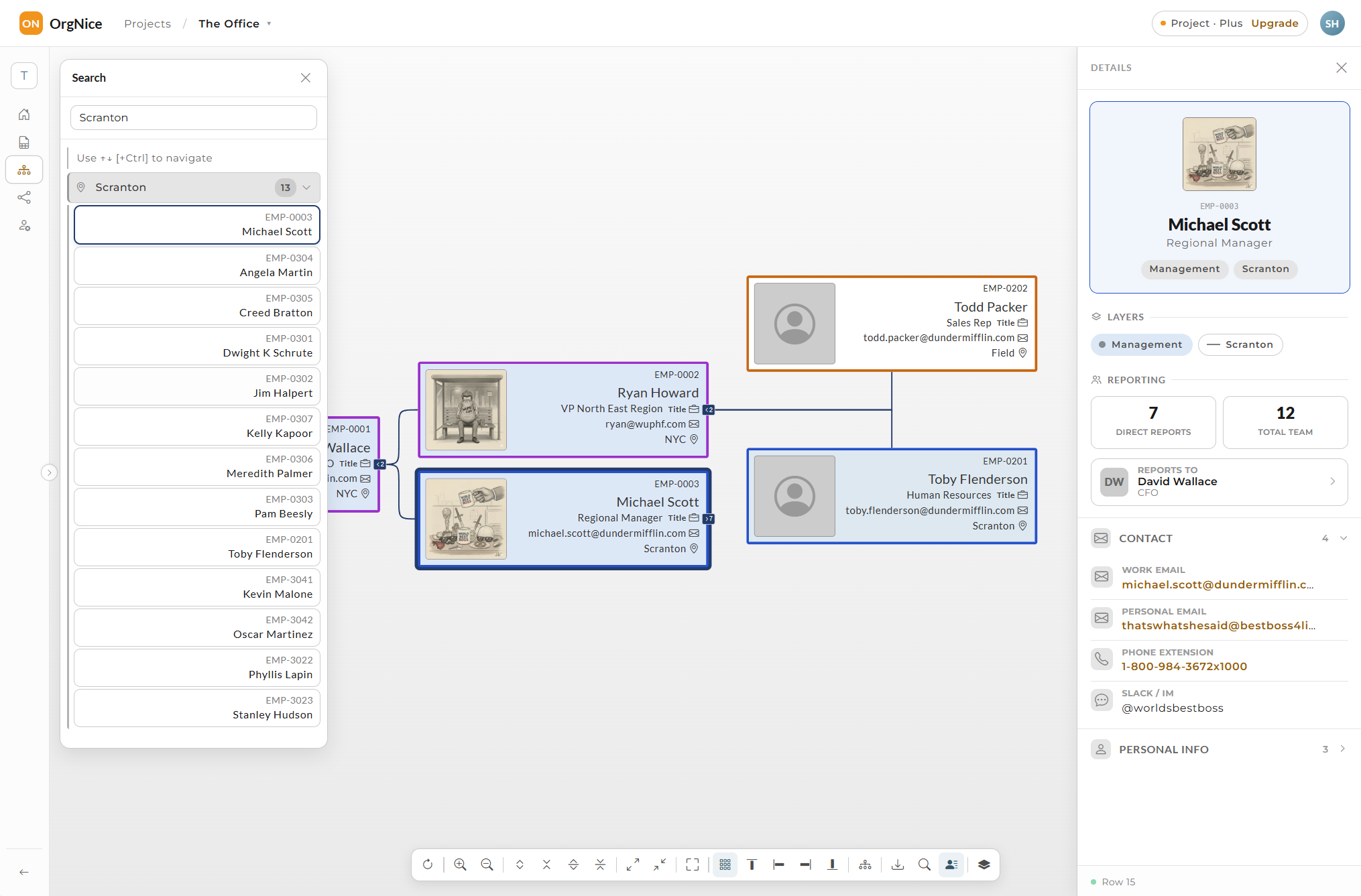
Task: Click the Wallace card's collapse badge
Action: point(380,464)
